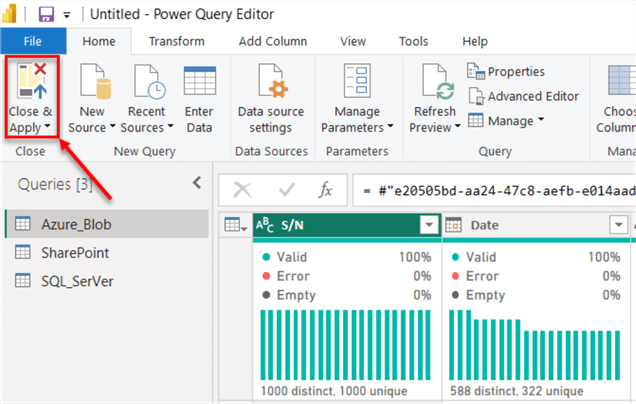Click the ABC data type icon of S/N

(x=264, y=225)
